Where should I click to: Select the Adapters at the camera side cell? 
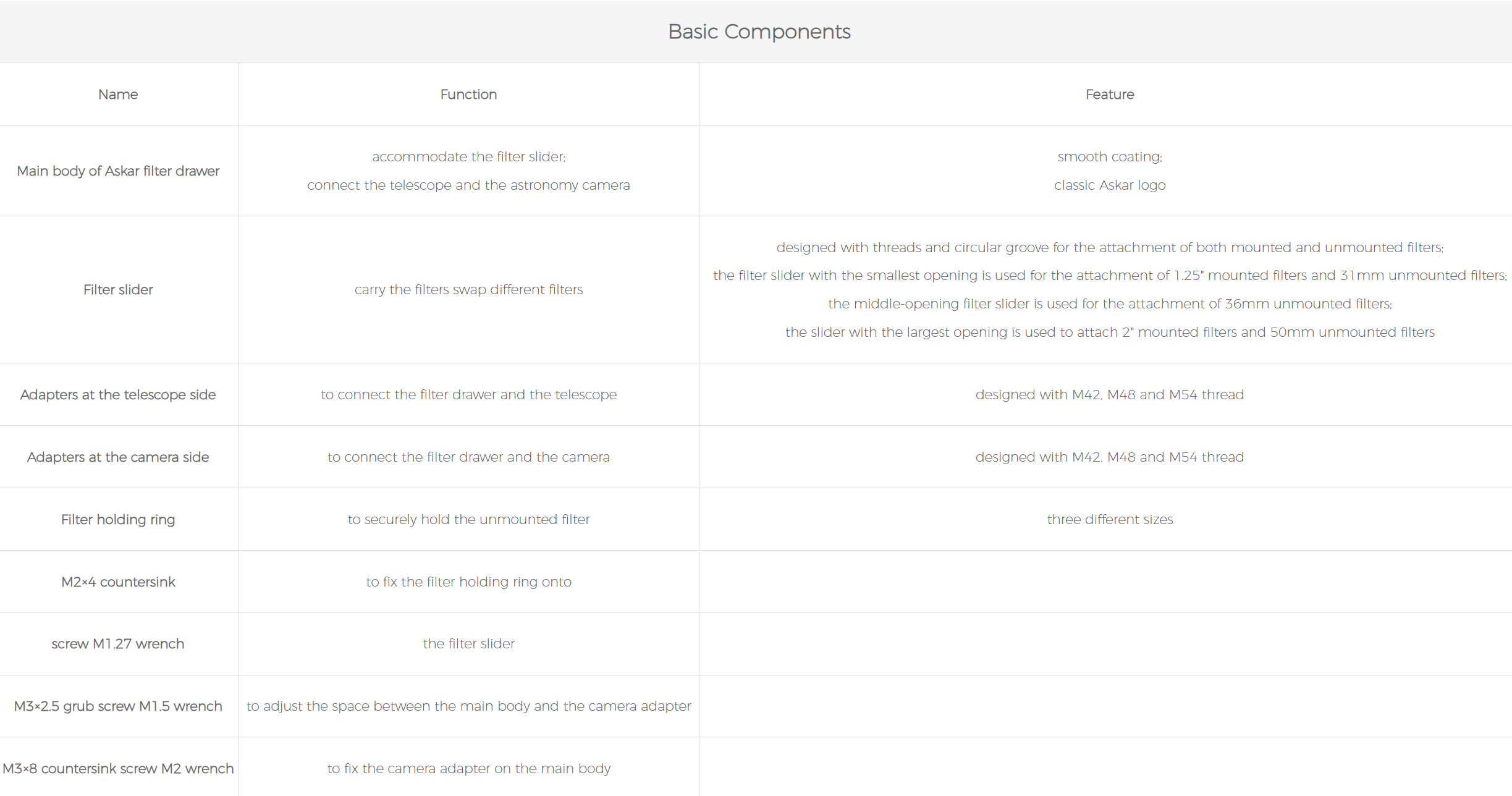coord(118,457)
